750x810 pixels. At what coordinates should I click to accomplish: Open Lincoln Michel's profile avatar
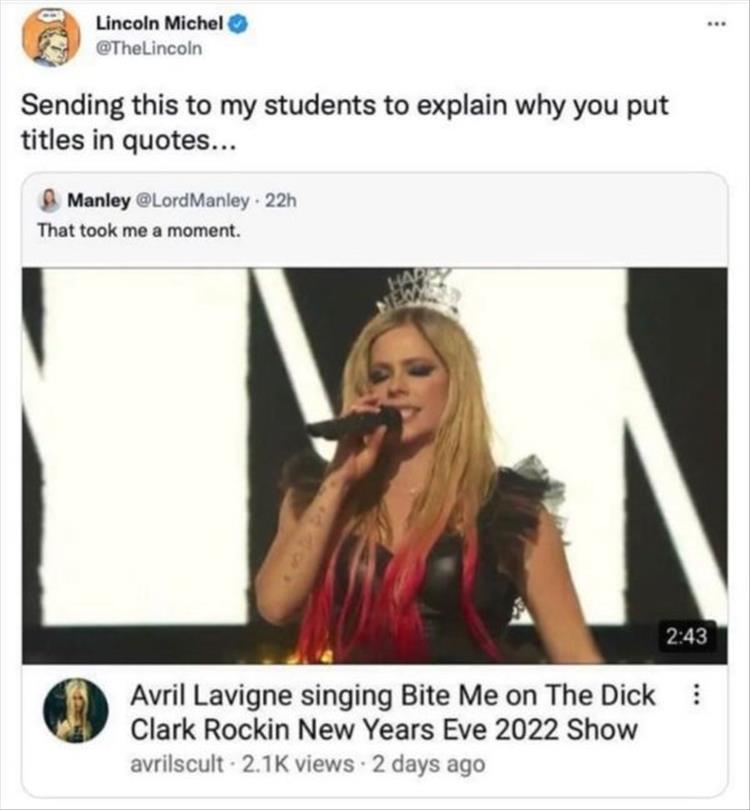point(52,37)
